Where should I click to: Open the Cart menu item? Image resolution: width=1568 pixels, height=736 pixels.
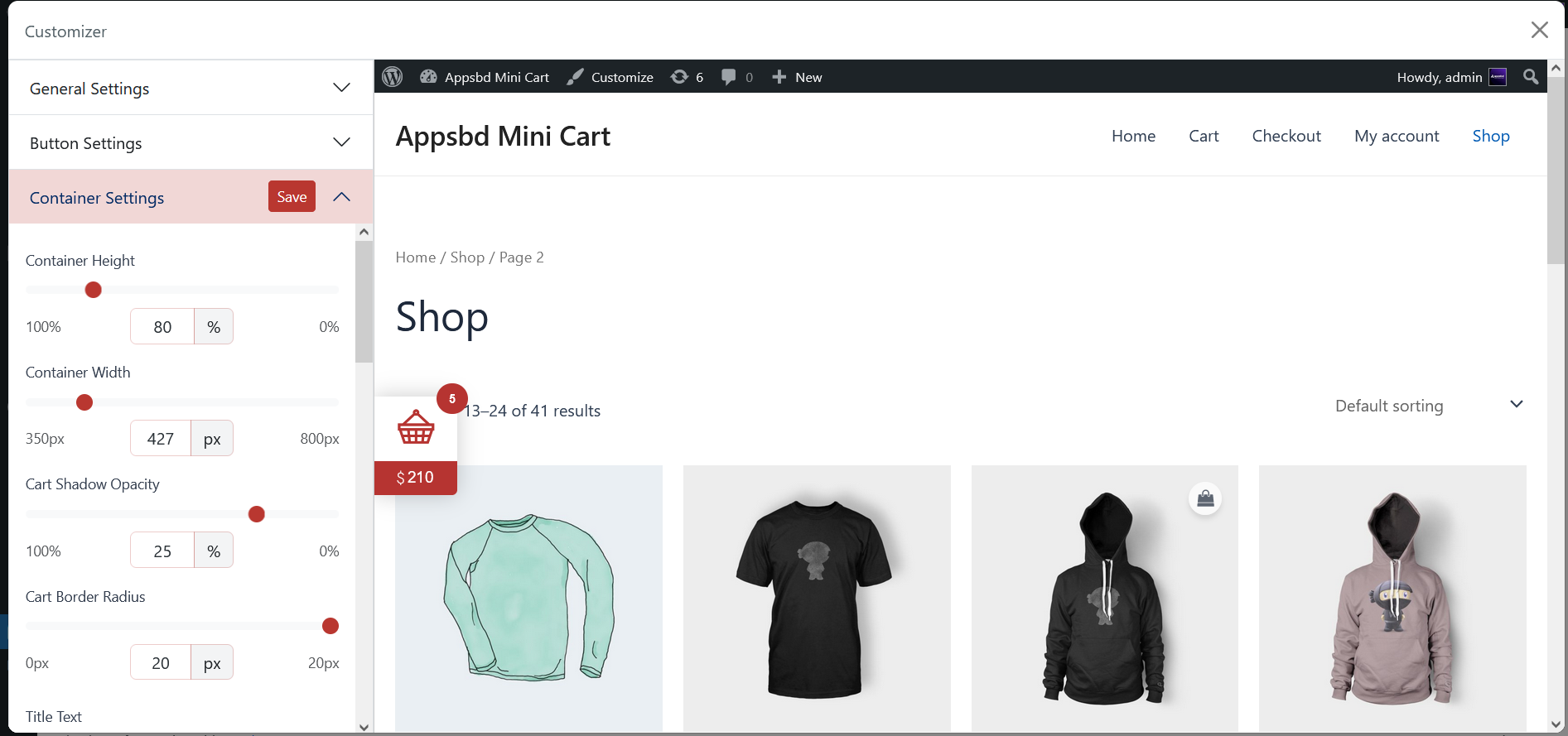click(x=1204, y=136)
